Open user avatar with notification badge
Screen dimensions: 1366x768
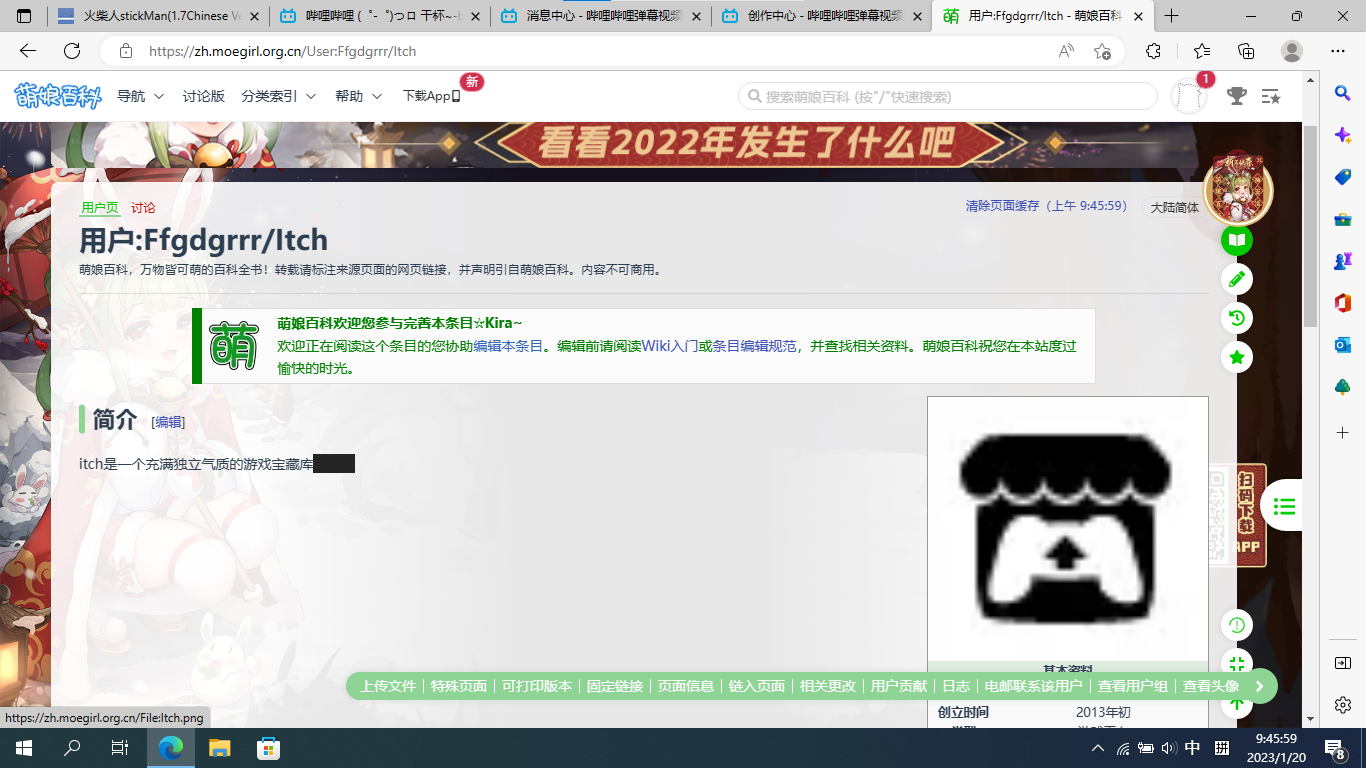pyautogui.click(x=1189, y=96)
